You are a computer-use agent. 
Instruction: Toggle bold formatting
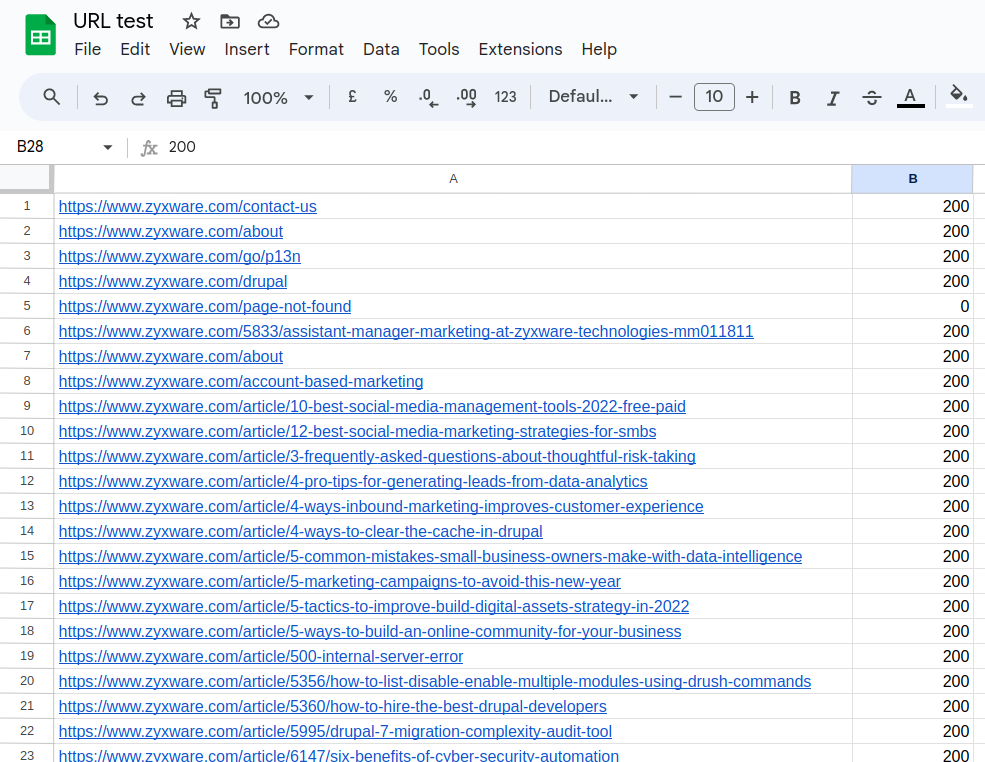click(x=795, y=98)
